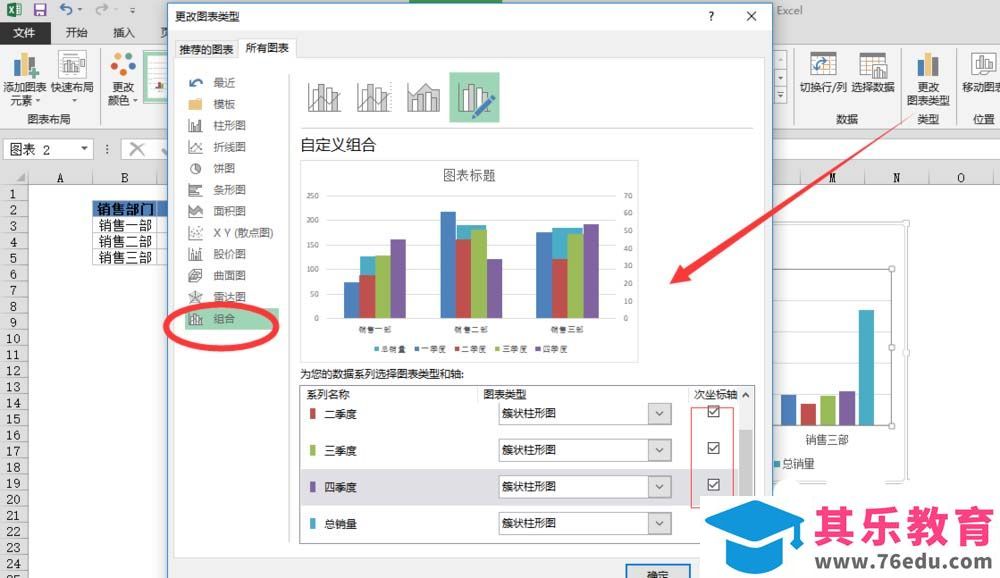Open the Name Box dropdown arrow
This screenshot has height=578, width=1000.
click(x=84, y=149)
